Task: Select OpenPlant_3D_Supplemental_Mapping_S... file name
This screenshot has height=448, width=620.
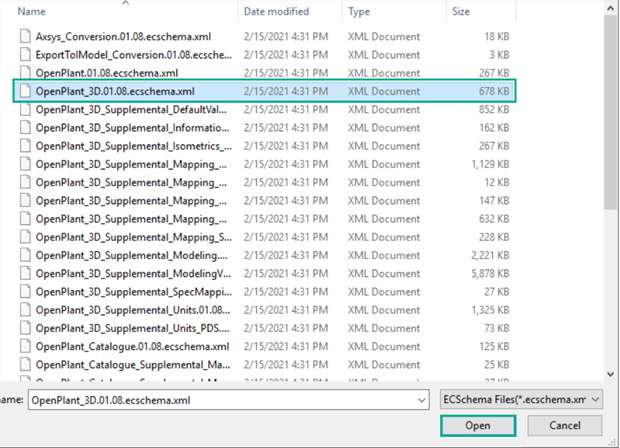Action: [134, 237]
